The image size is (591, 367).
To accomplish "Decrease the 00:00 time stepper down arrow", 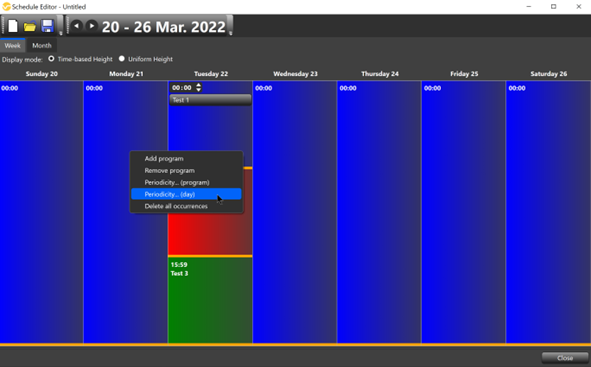I will pos(199,90).
